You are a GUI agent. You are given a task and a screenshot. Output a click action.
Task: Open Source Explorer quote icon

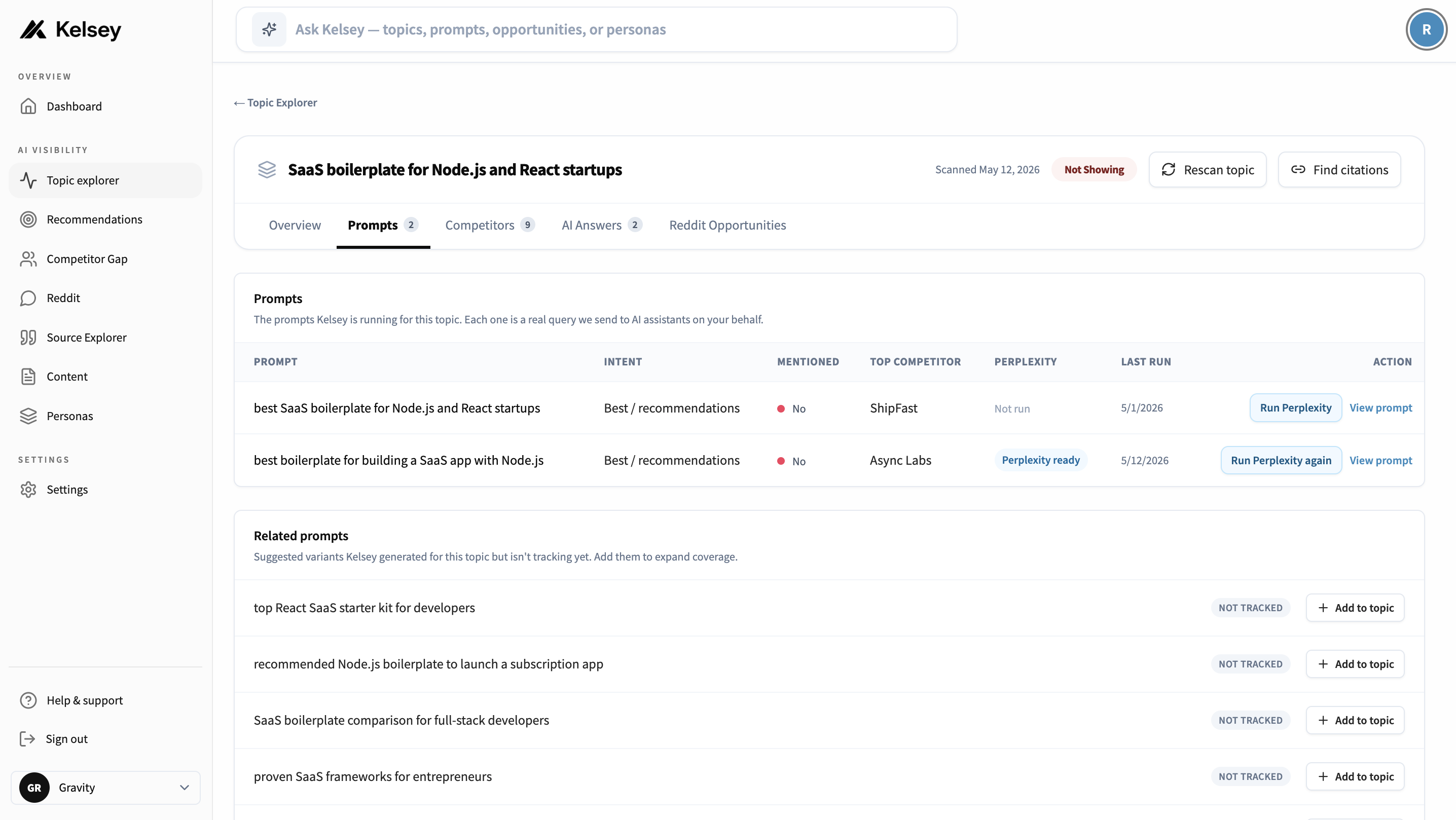point(28,338)
